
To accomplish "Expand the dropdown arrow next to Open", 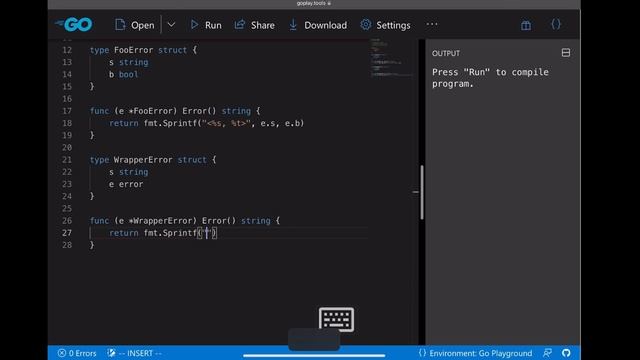I will click(x=171, y=25).
